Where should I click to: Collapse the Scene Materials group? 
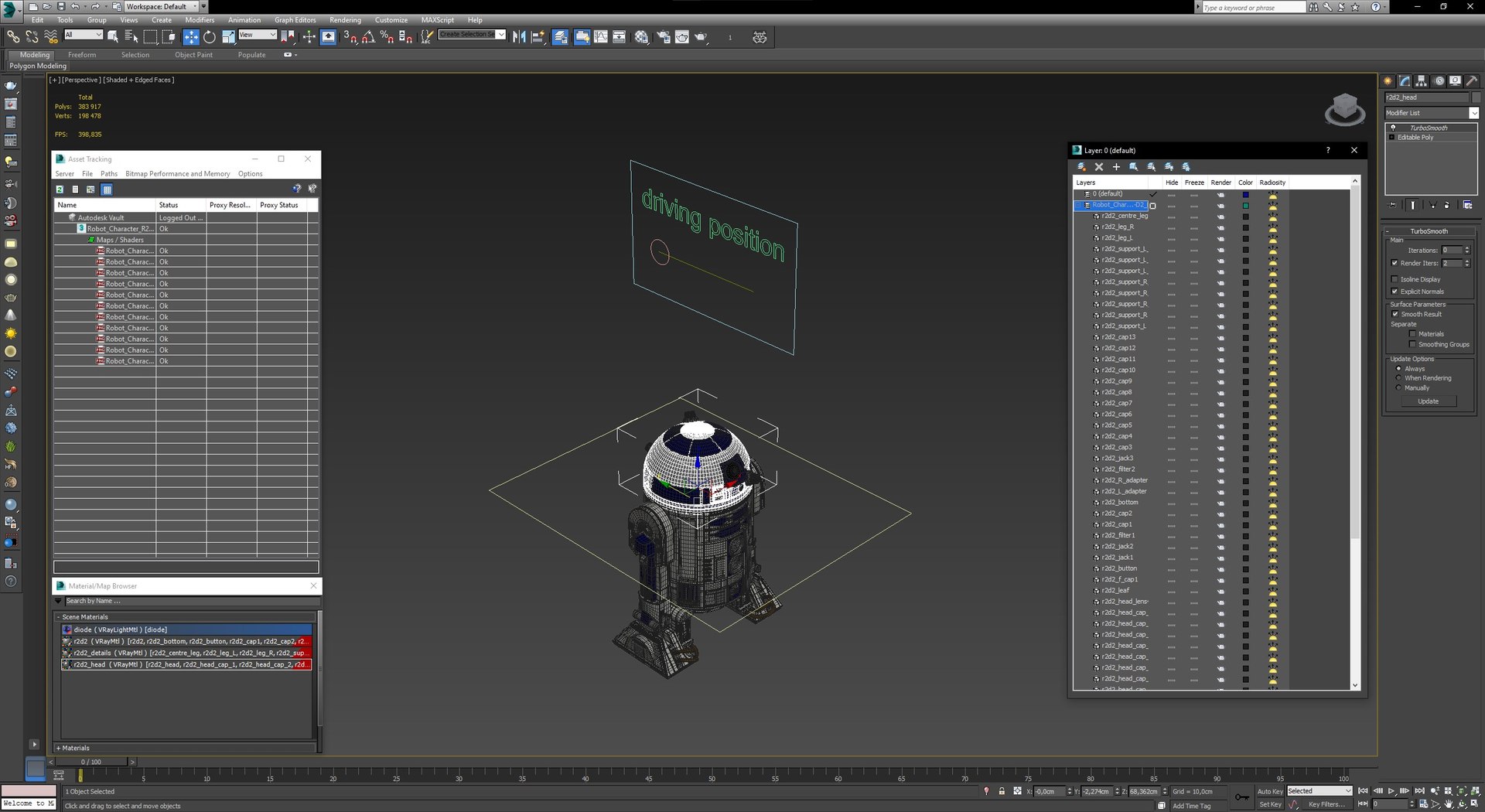pos(58,617)
